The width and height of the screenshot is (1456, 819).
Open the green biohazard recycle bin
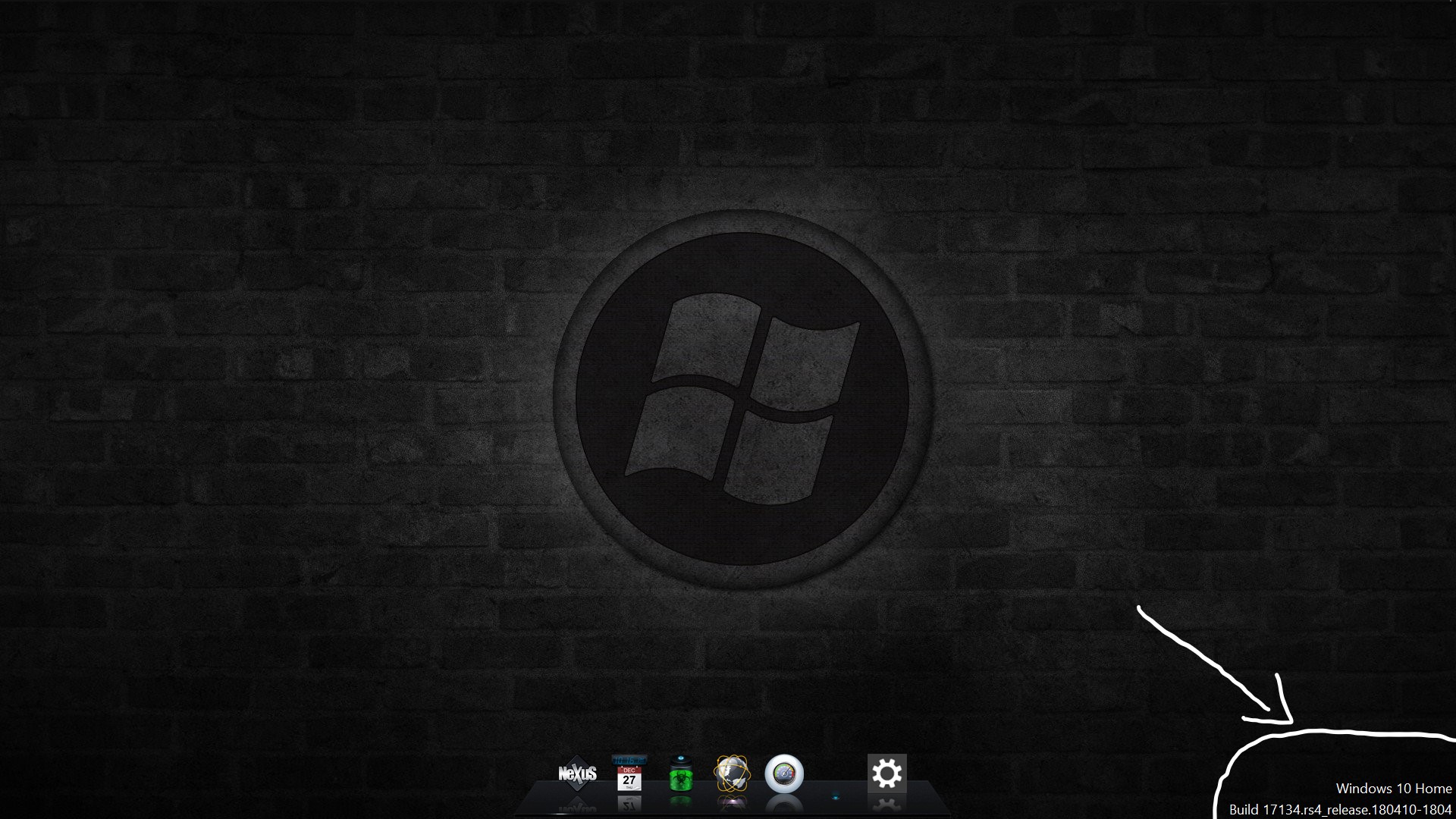[x=681, y=775]
